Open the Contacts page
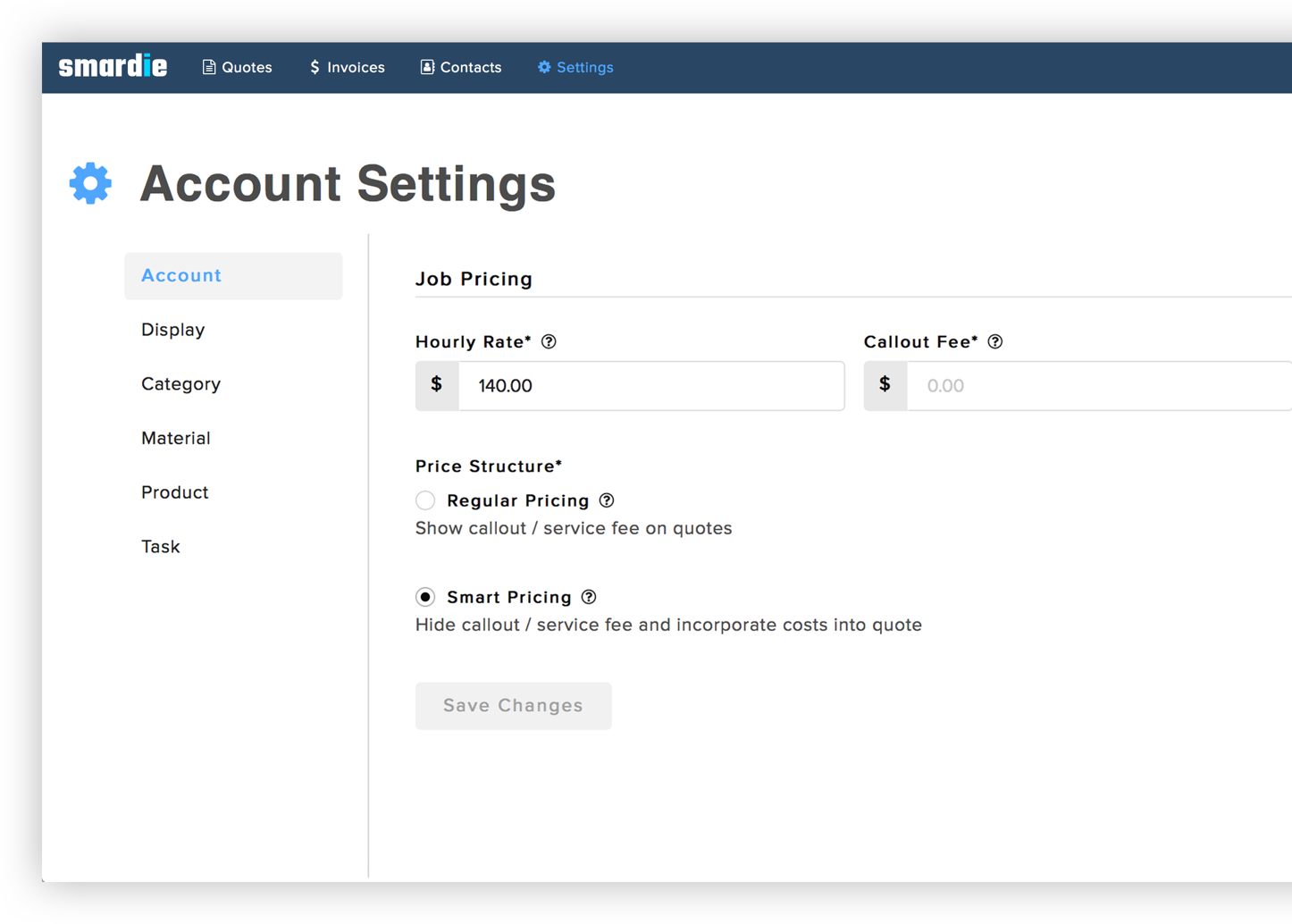The height and width of the screenshot is (924, 1292). 461,67
